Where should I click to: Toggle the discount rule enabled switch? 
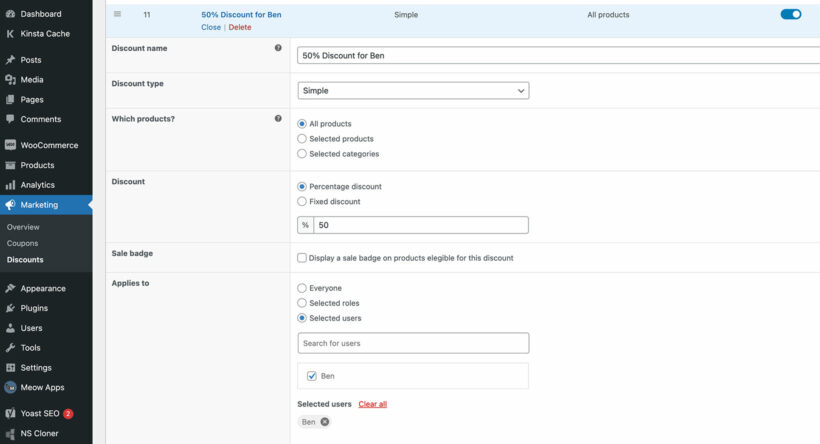pos(791,14)
